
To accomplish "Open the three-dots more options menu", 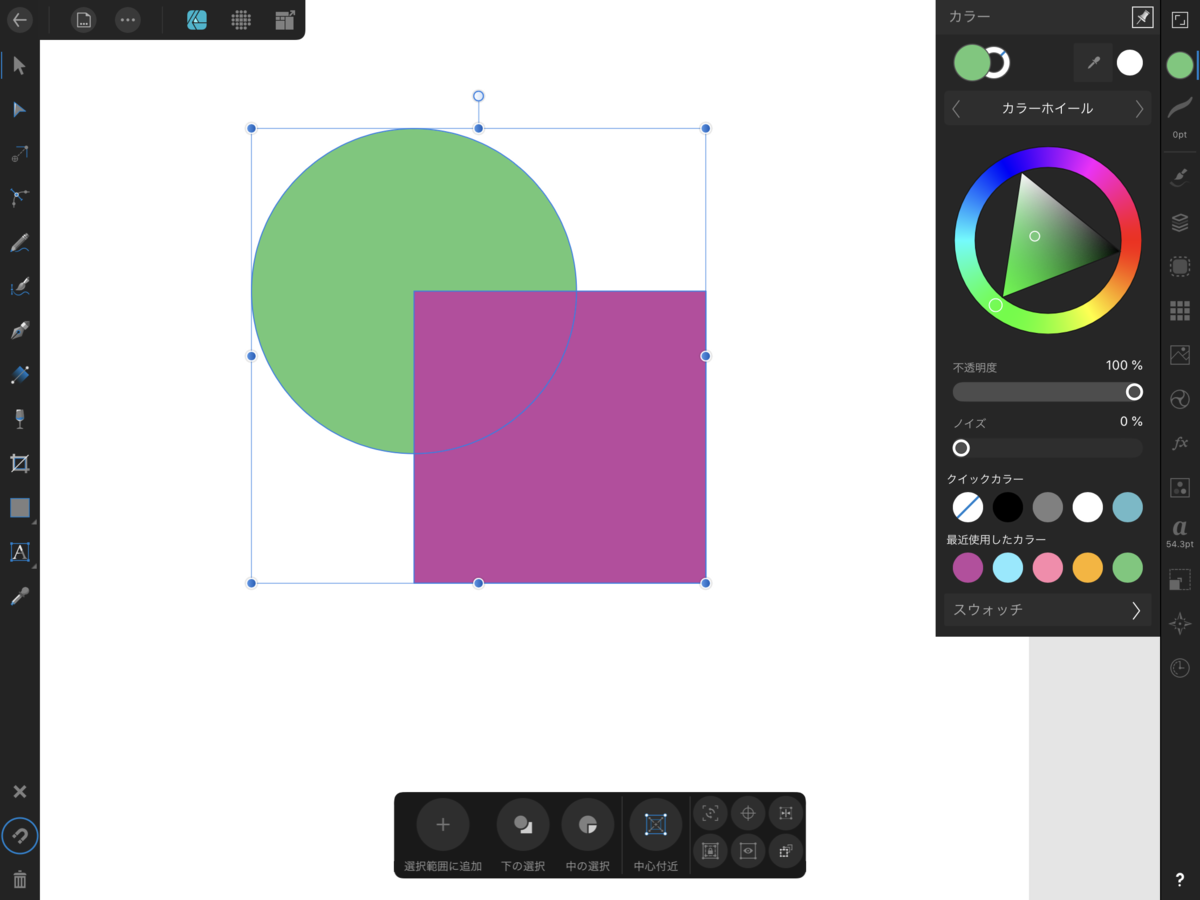I will point(127,19).
